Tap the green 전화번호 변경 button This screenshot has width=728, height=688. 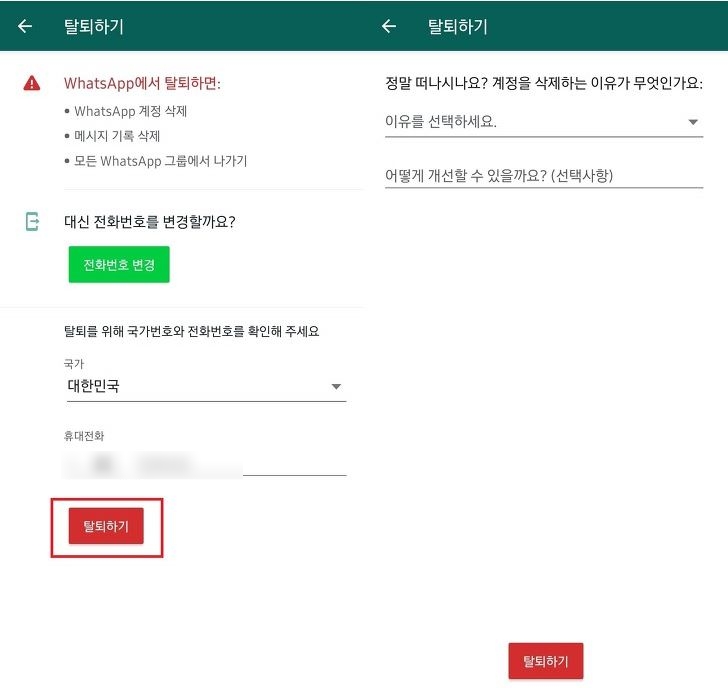pos(119,264)
